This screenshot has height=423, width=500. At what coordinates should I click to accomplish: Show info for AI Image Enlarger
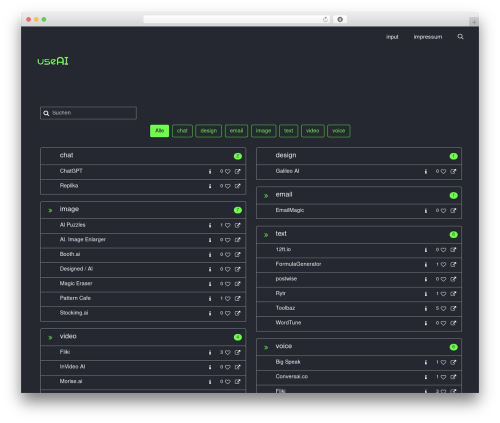pos(210,240)
